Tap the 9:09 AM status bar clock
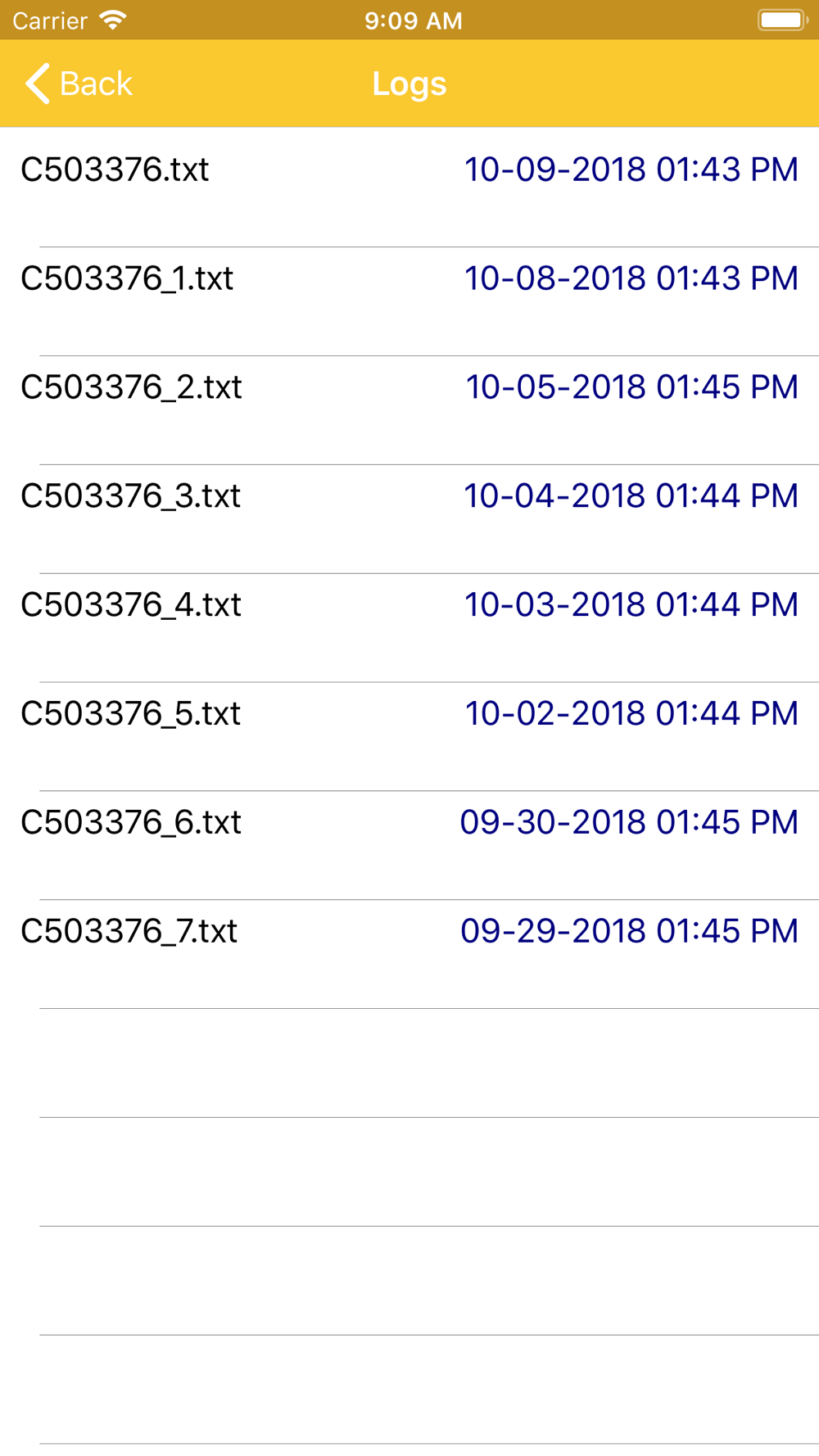 coord(414,20)
